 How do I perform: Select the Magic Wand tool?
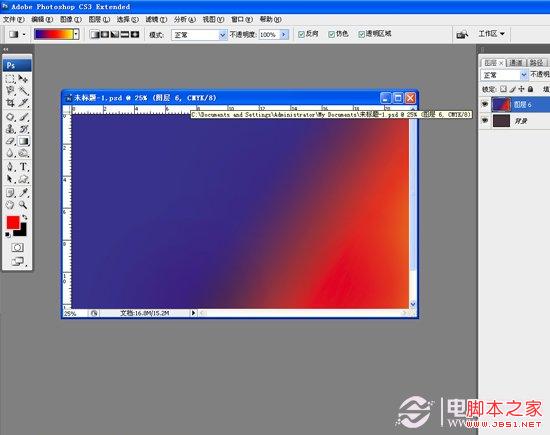[x=23, y=91]
